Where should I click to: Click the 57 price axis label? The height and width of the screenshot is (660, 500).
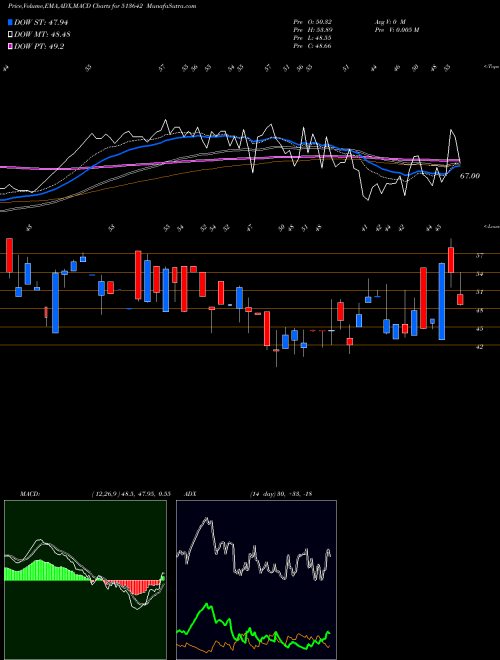click(x=481, y=255)
